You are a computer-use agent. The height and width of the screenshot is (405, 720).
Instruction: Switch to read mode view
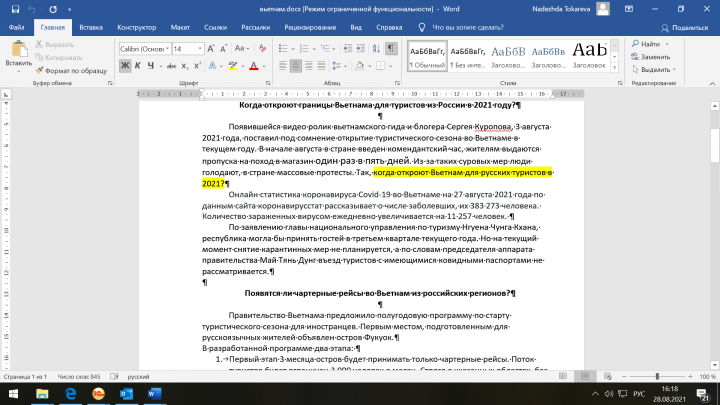pyautogui.click(x=562, y=377)
